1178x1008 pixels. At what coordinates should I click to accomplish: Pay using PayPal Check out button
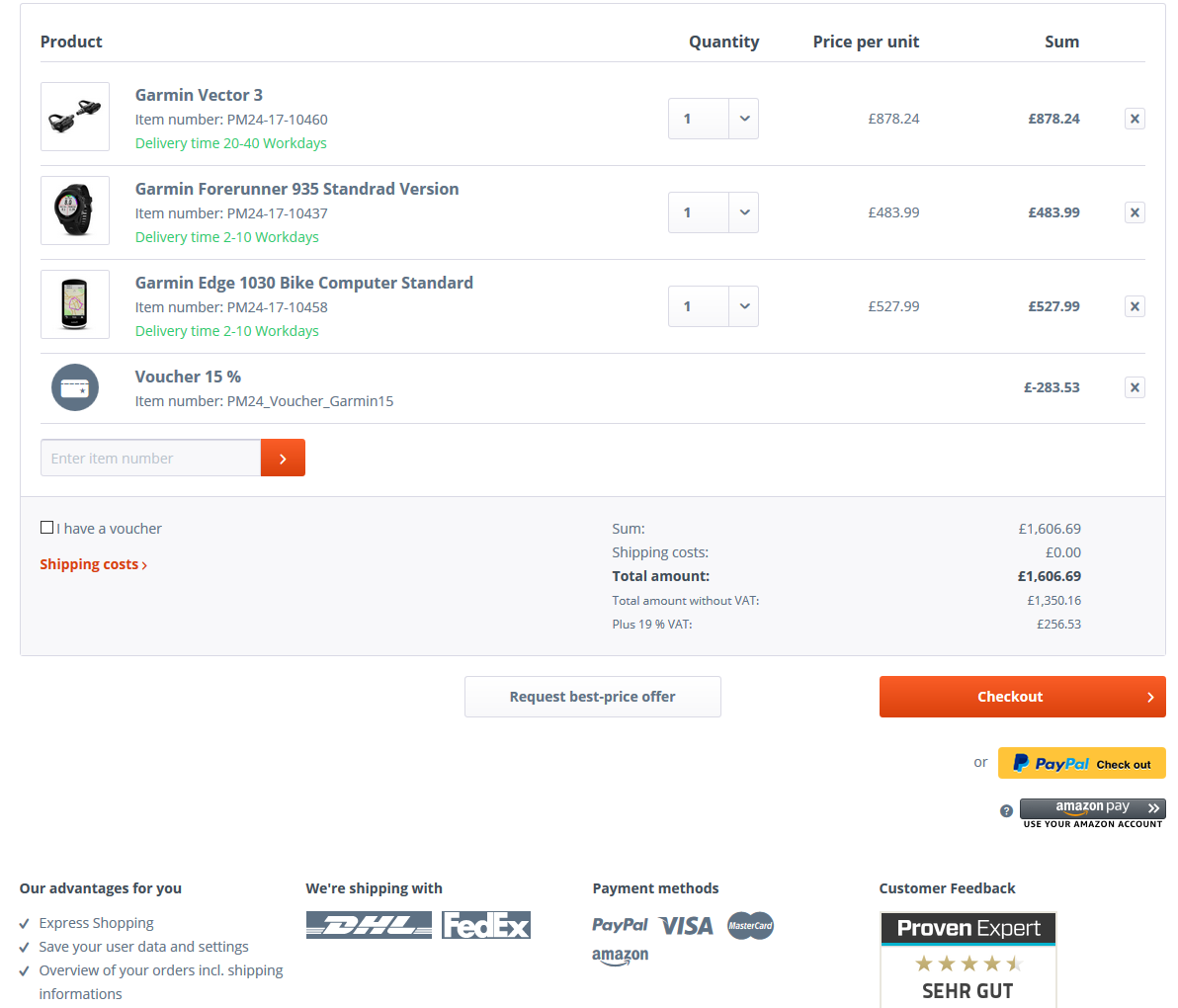point(1081,763)
